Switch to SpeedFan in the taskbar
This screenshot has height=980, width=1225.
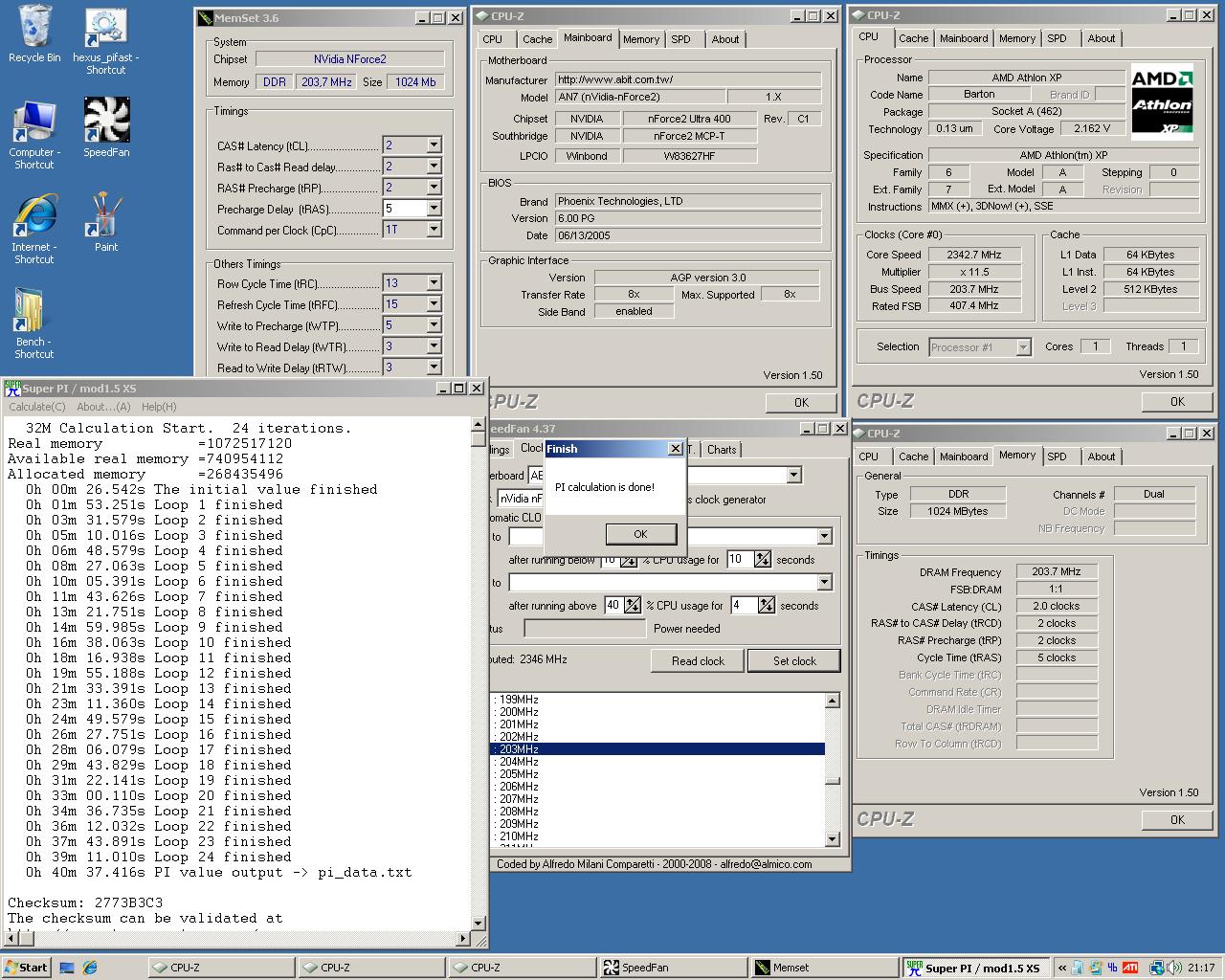tap(672, 968)
